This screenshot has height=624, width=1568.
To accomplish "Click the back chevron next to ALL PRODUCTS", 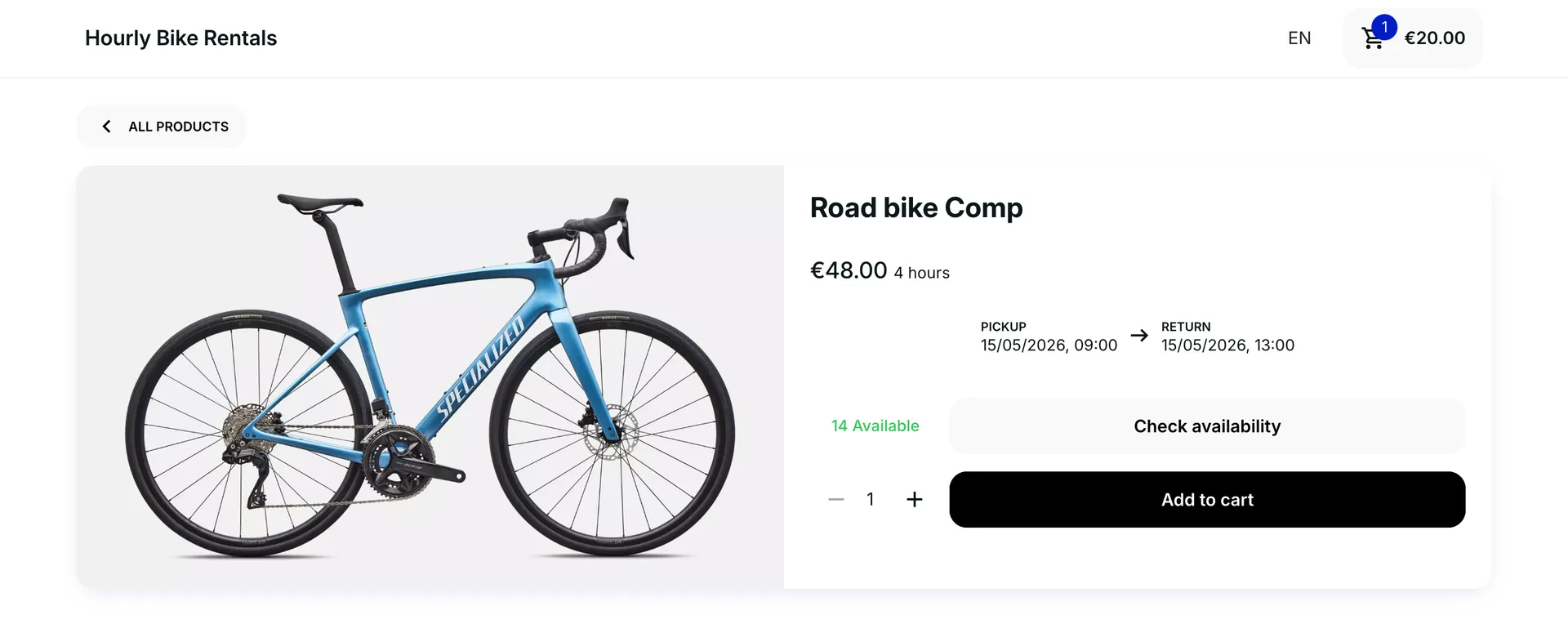I will click(106, 126).
